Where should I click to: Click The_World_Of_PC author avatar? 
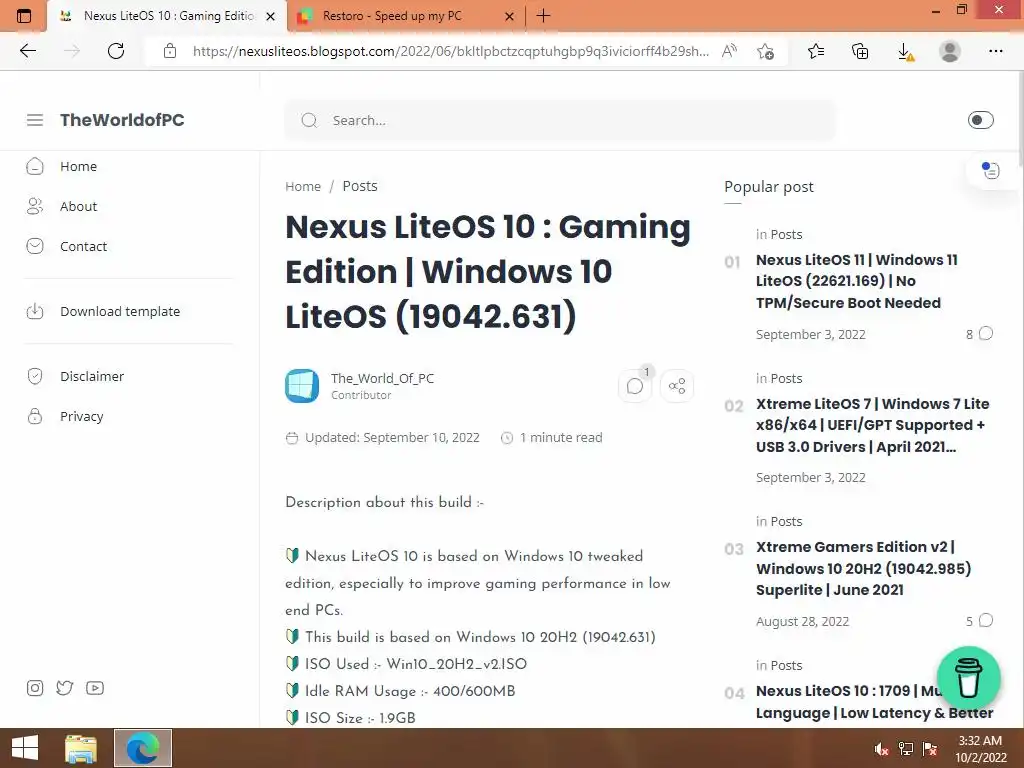302,386
